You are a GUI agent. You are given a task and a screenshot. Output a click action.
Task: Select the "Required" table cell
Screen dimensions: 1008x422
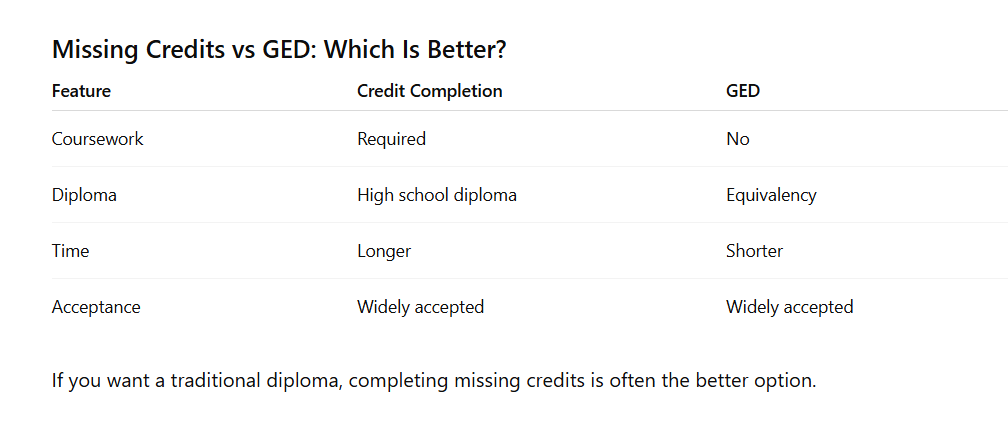391,139
